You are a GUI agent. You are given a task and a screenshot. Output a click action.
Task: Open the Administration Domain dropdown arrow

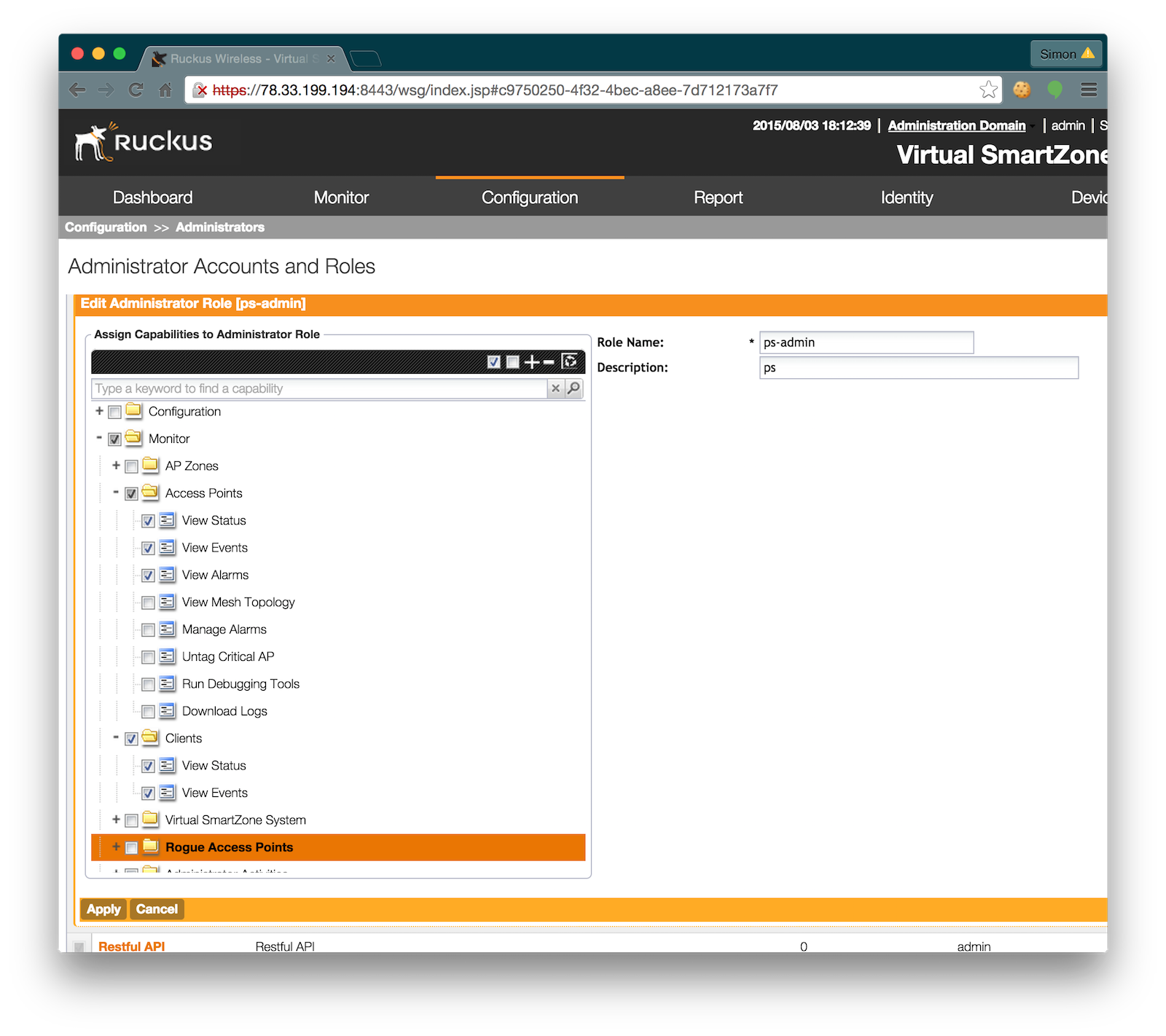(x=1033, y=127)
